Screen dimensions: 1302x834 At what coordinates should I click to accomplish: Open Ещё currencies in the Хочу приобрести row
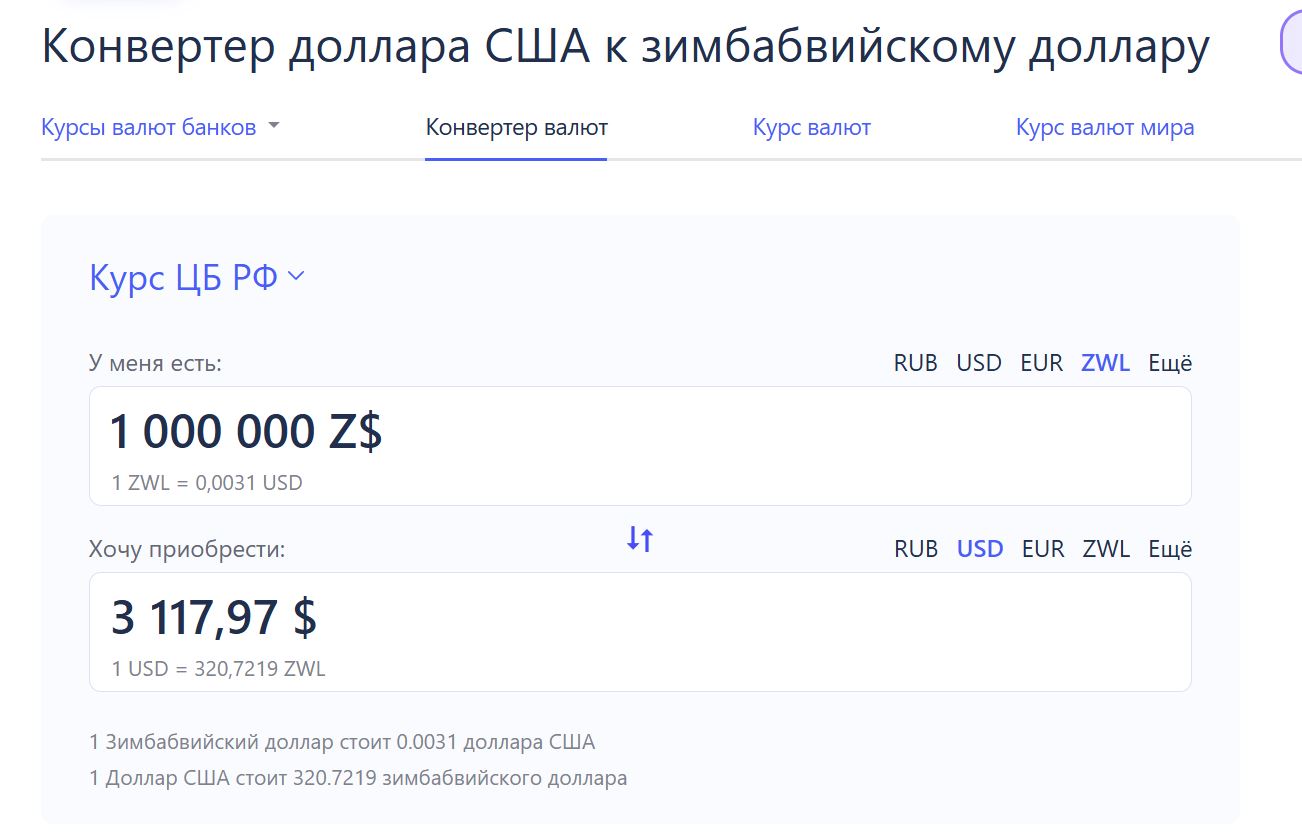[1170, 549]
